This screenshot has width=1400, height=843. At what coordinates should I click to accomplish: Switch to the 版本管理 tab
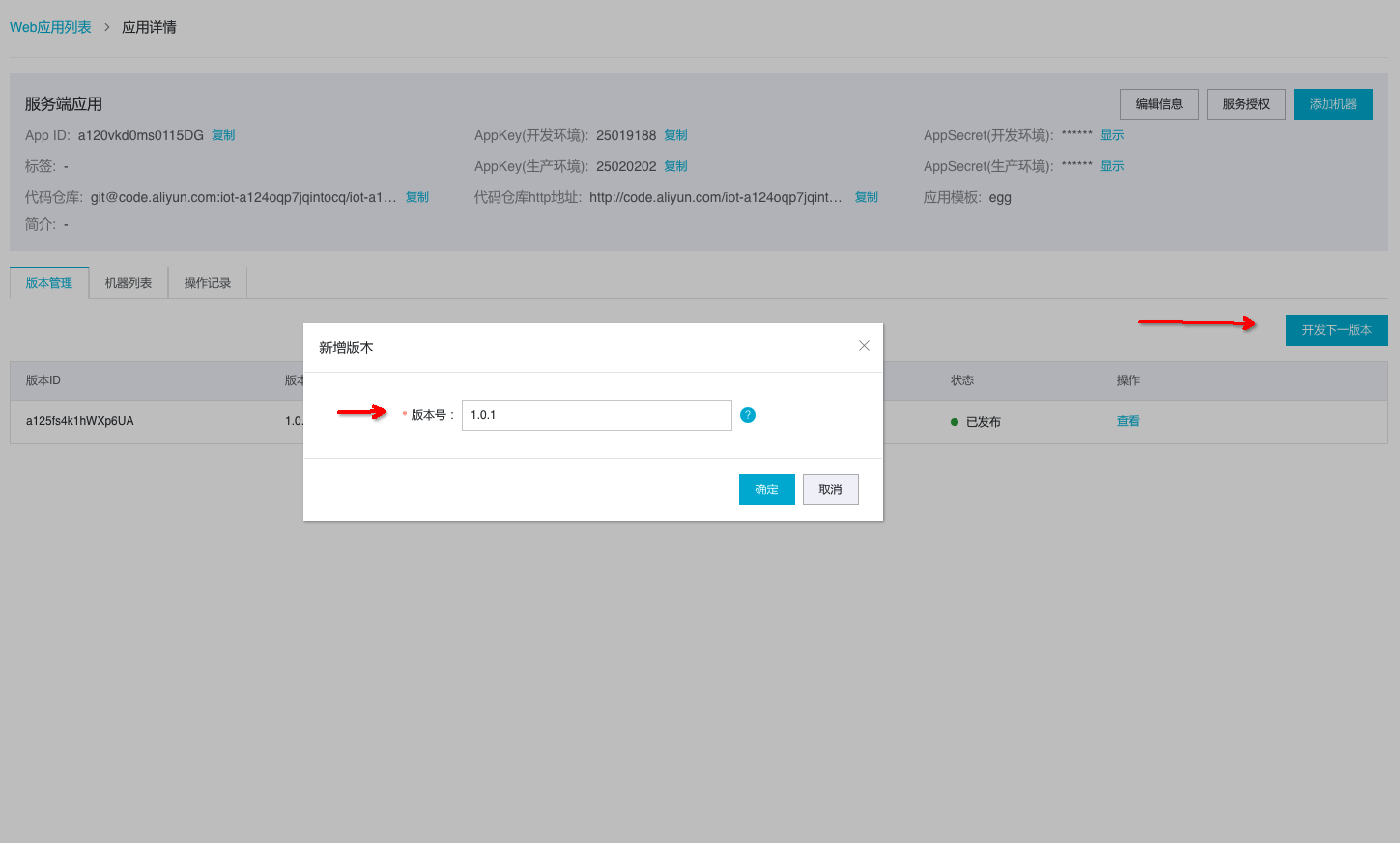pyautogui.click(x=49, y=283)
